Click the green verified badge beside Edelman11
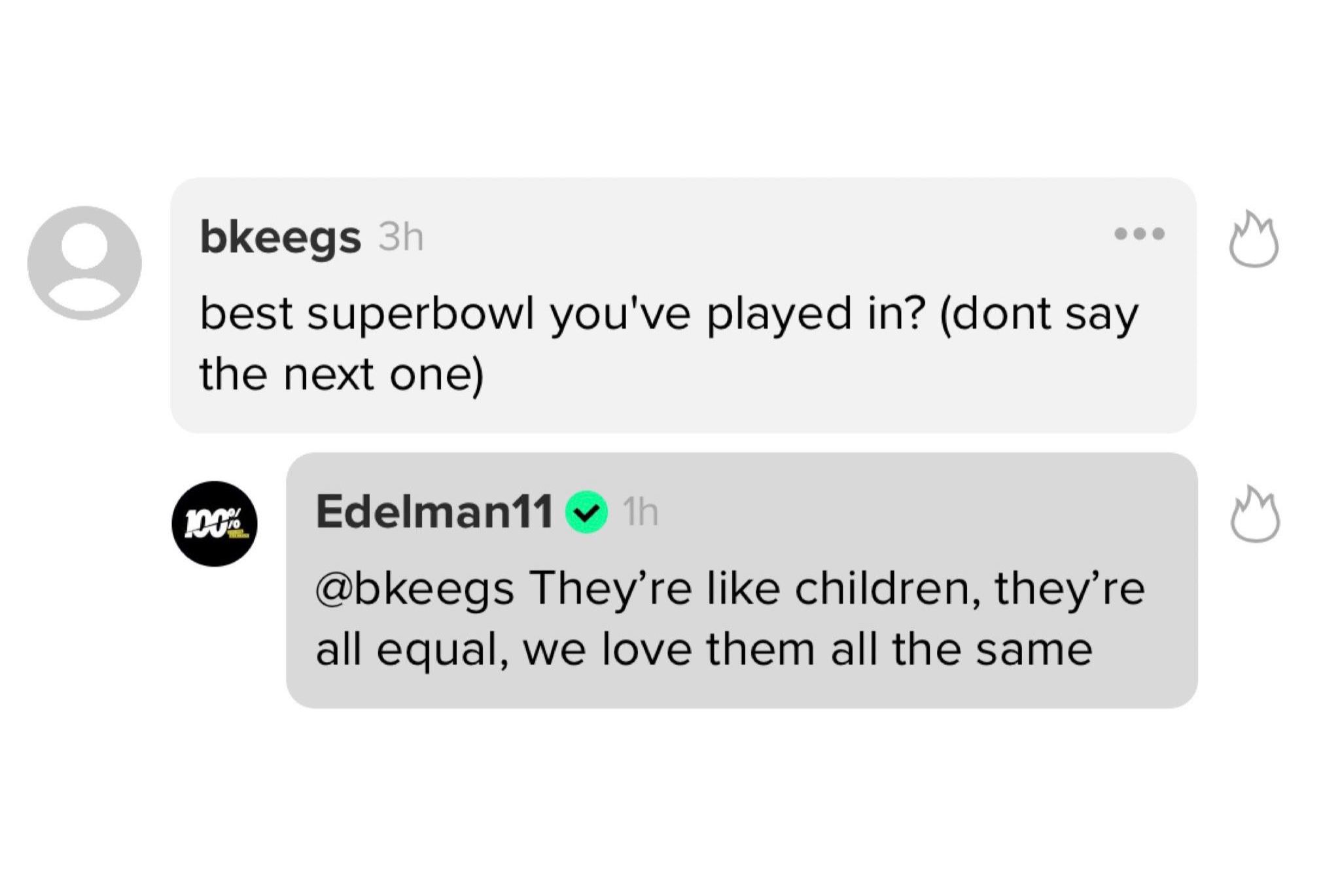 coord(587,512)
